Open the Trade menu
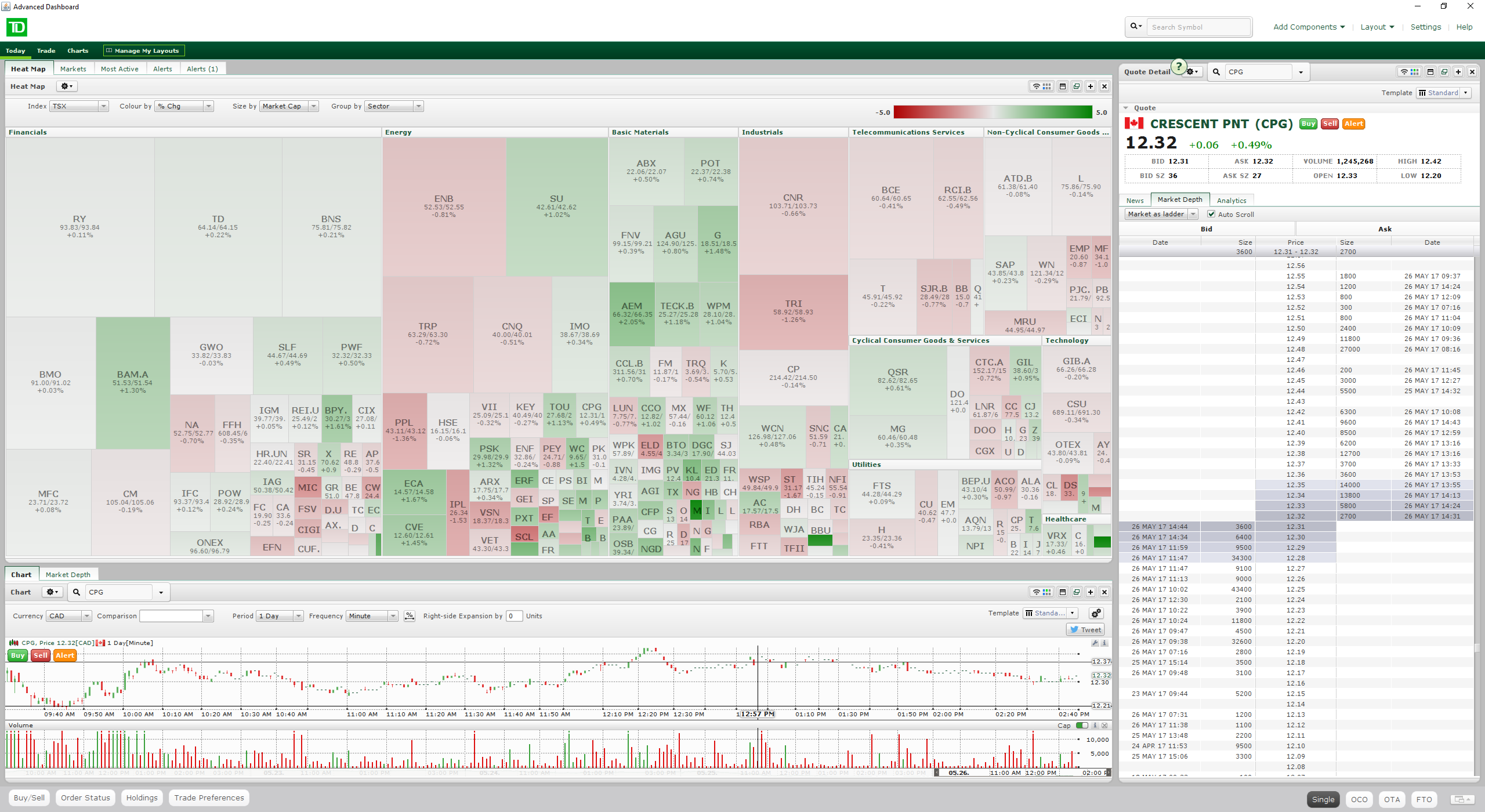 coord(46,51)
